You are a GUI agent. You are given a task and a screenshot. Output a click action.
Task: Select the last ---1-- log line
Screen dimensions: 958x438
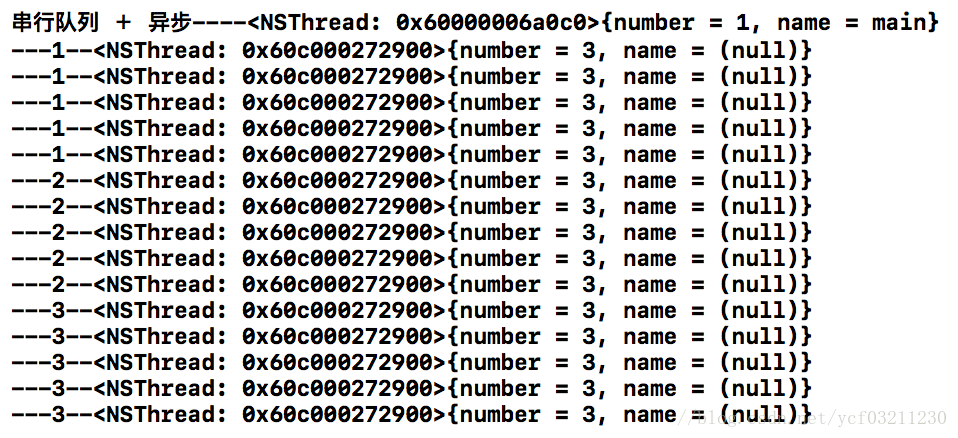[x=412, y=155]
